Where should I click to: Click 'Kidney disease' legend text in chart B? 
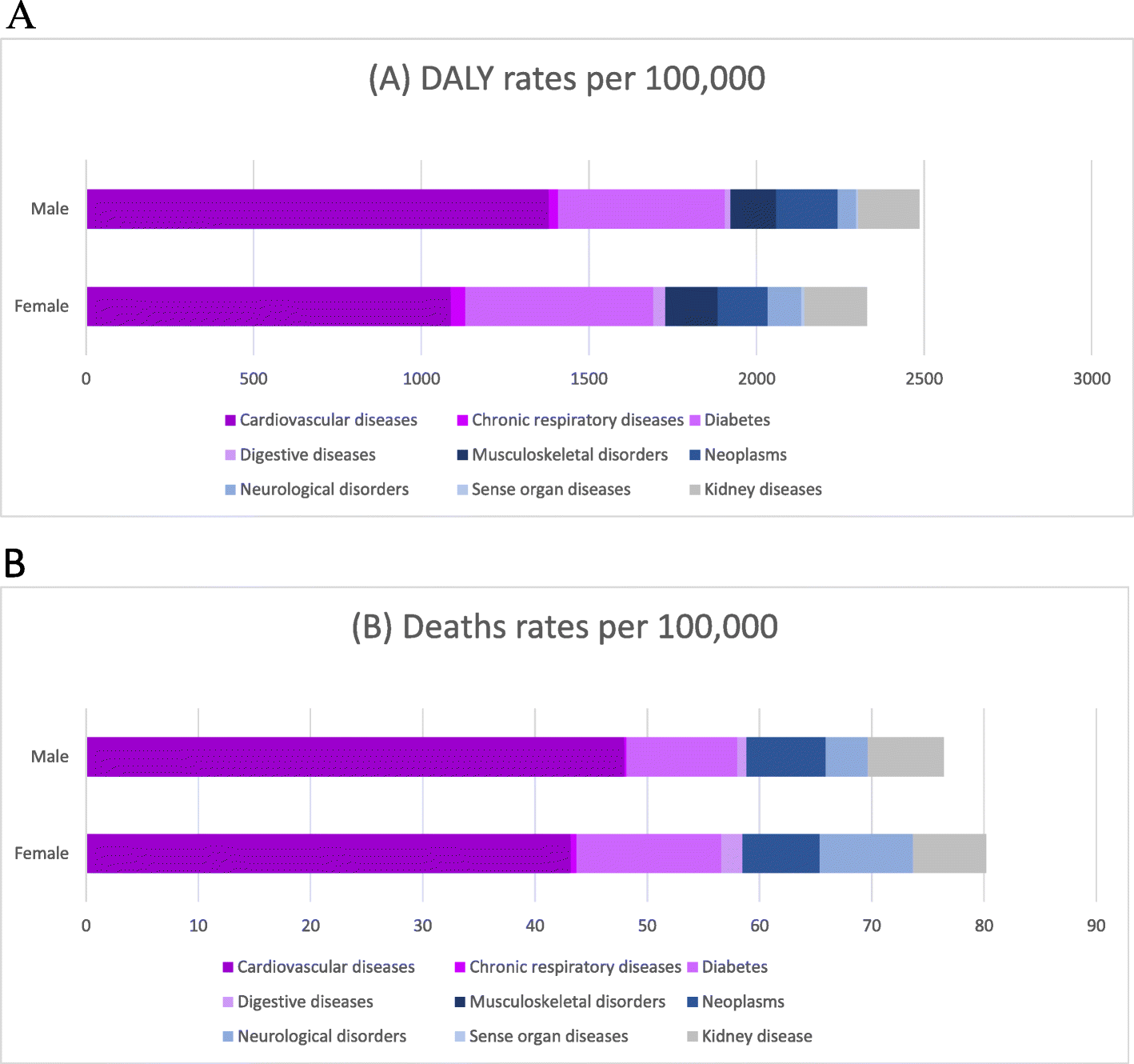[x=757, y=1037]
